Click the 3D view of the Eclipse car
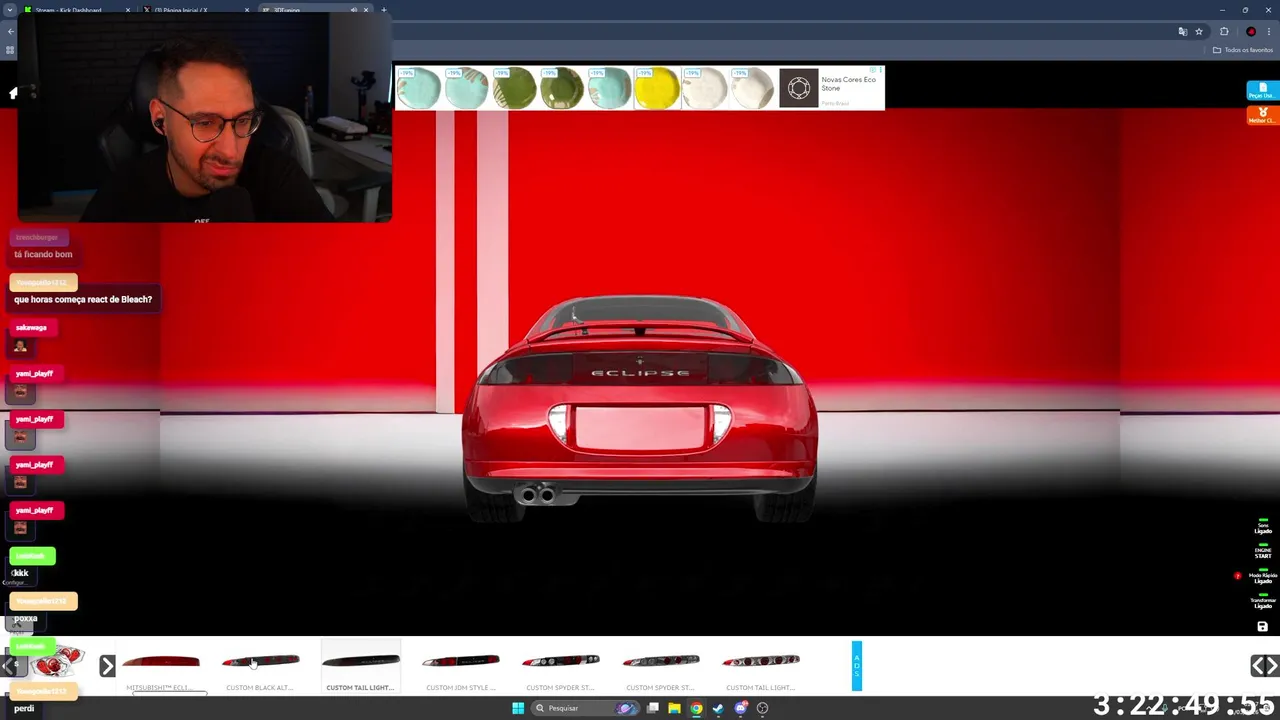This screenshot has width=1280, height=720. [640, 410]
